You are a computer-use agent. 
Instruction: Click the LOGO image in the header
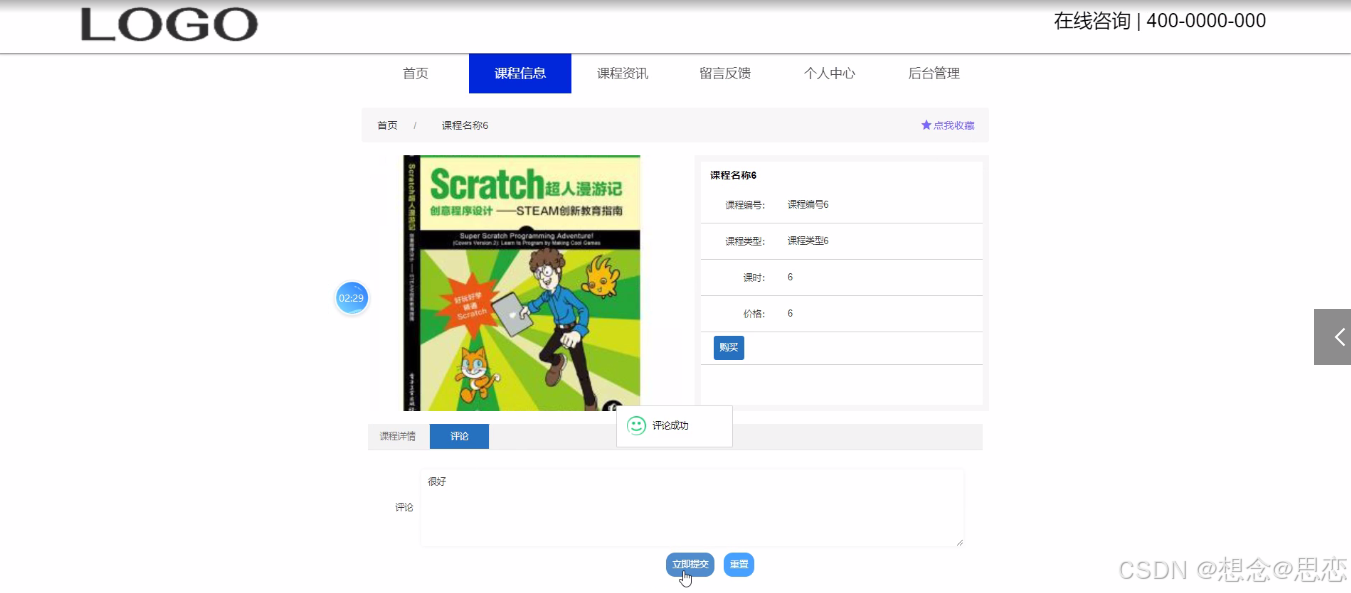point(168,25)
